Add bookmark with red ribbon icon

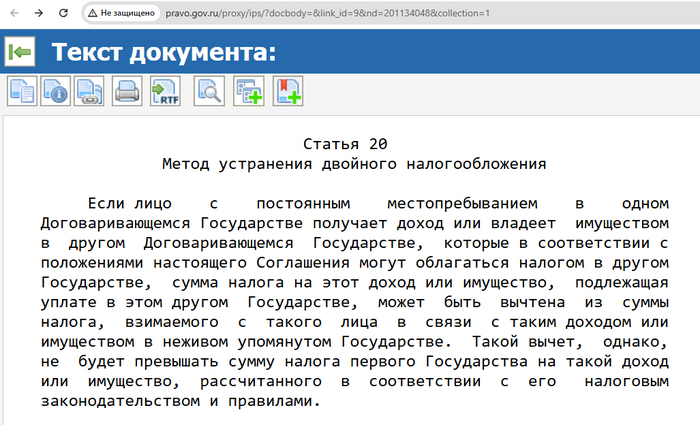coord(288,91)
